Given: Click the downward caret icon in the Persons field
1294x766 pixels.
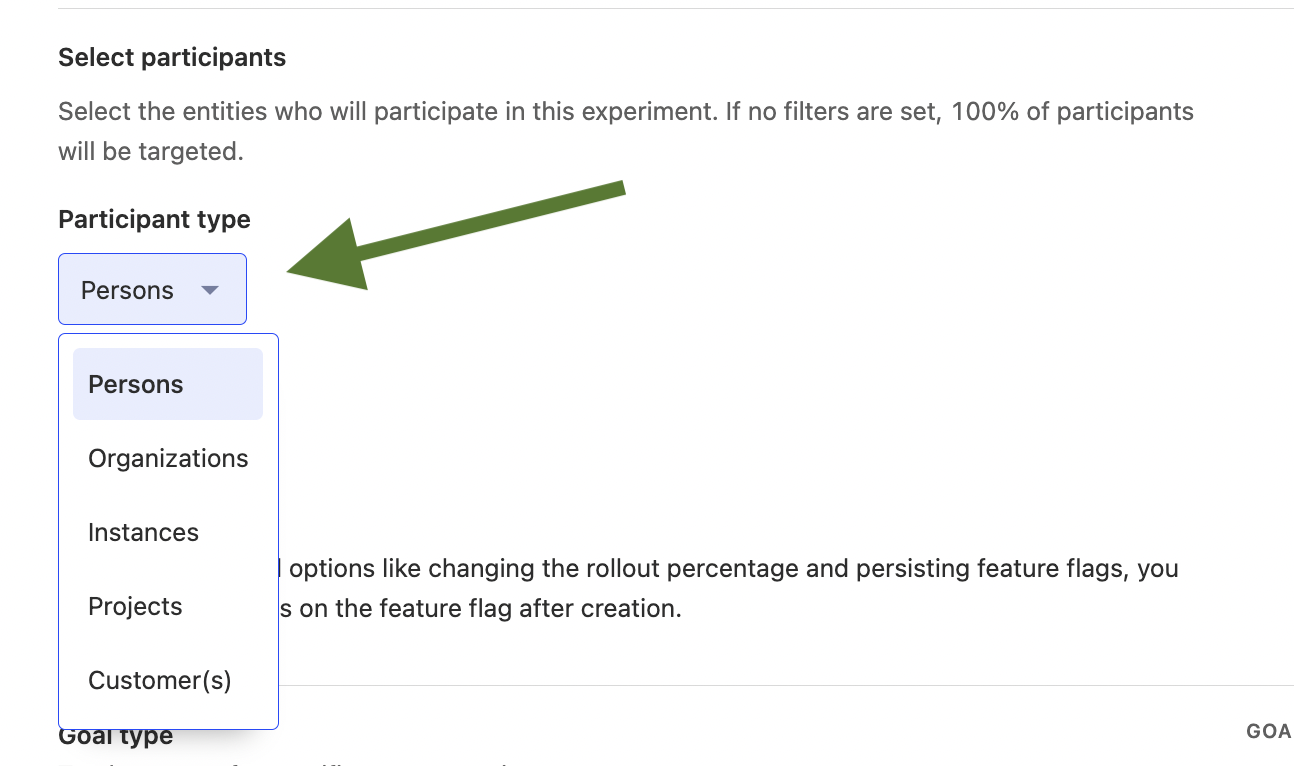Looking at the screenshot, I should [210, 289].
